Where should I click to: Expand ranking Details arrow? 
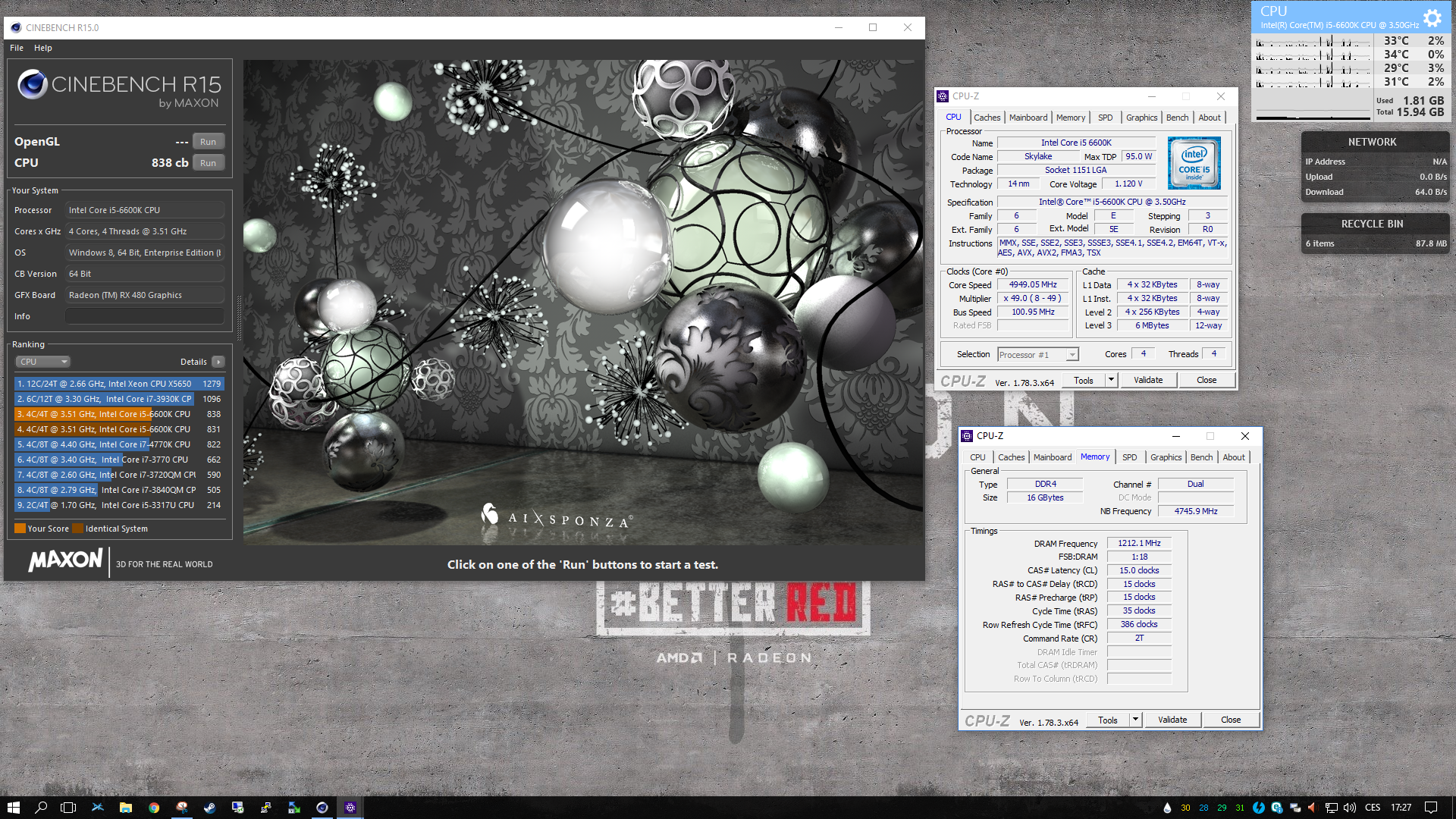pyautogui.click(x=218, y=362)
